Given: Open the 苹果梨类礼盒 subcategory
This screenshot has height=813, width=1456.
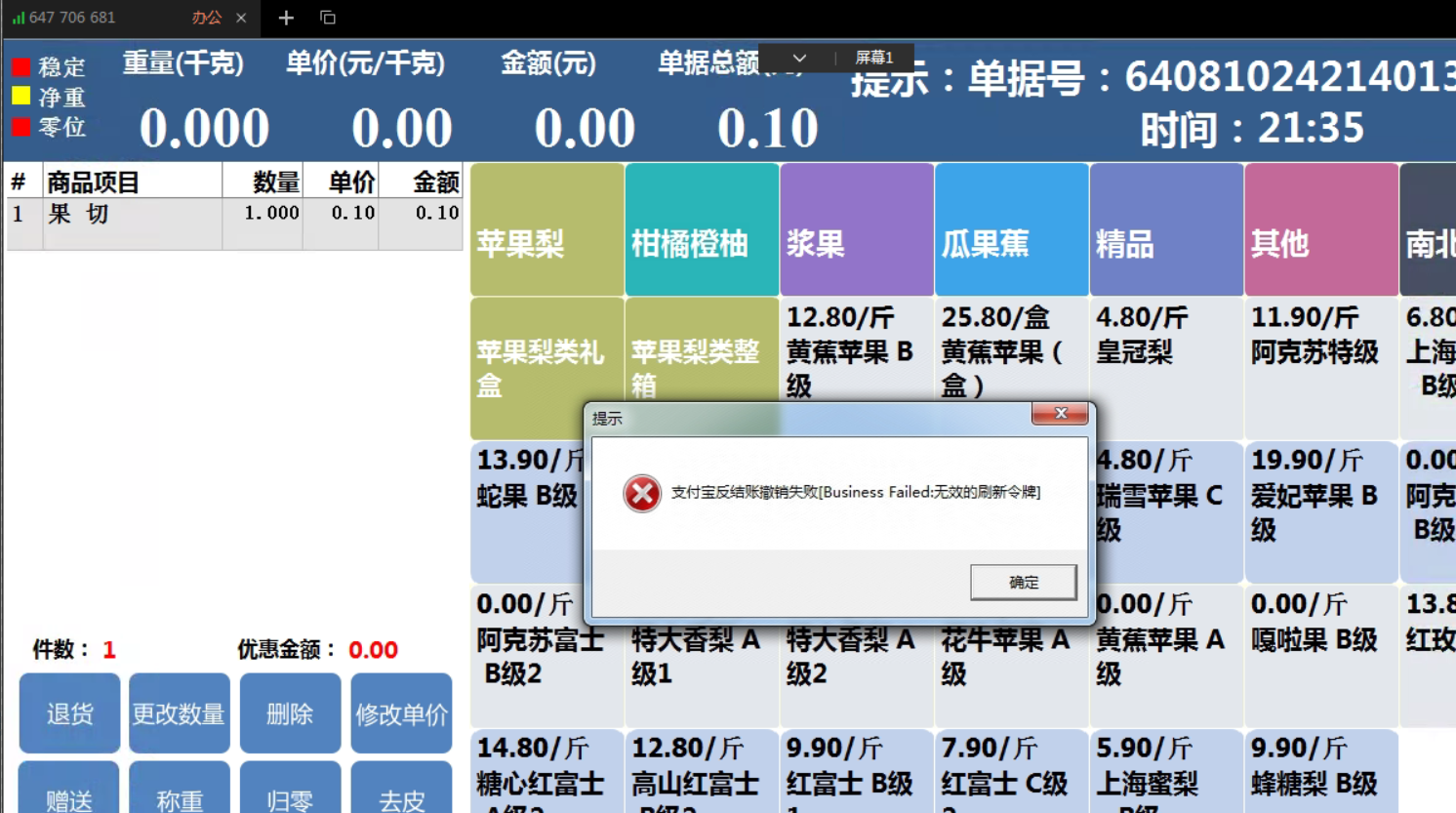Looking at the screenshot, I should (x=547, y=368).
